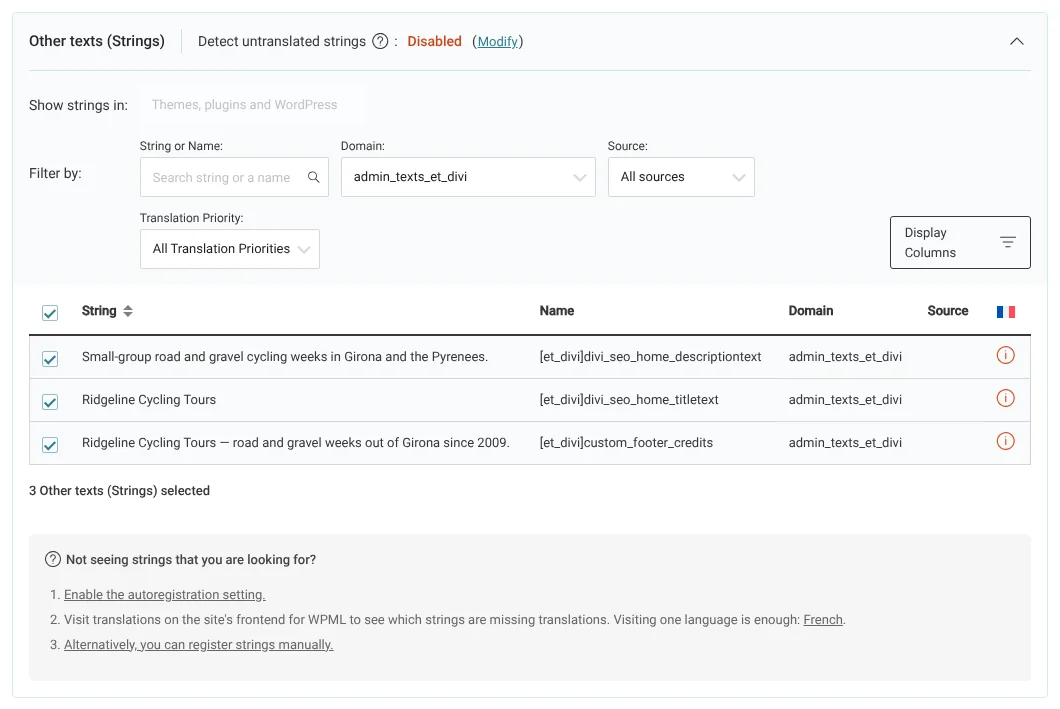Screen dimensions: 1060x709
Task: Click the French flag column header
Action: 1005,312
